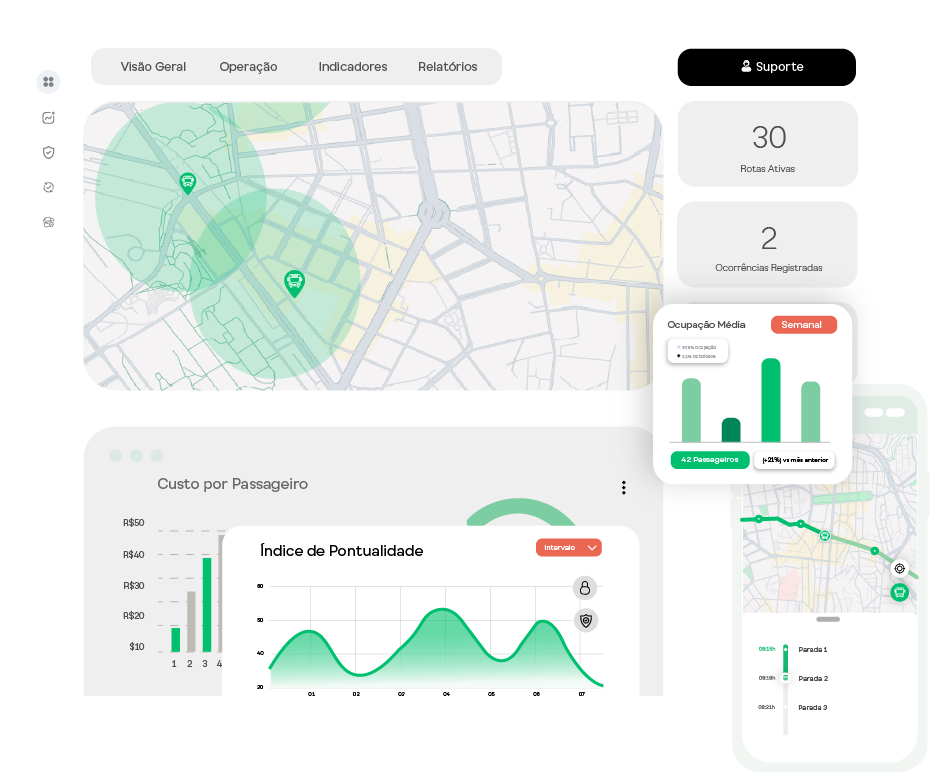Open the Ocorrências Registradas card
The width and height of the screenshot is (933, 773).
tap(768, 245)
